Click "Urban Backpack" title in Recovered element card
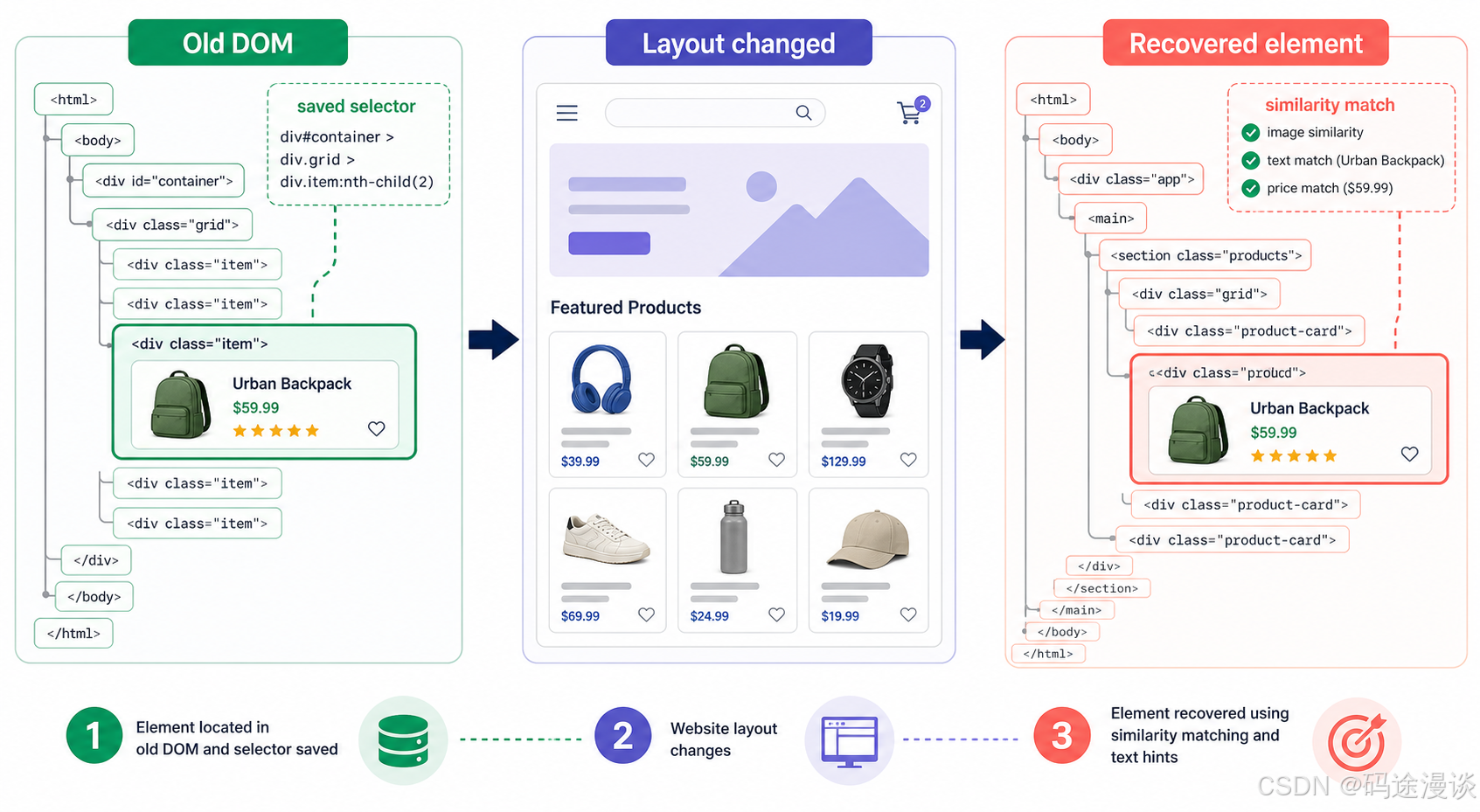This screenshot has height=812, width=1480. (1310, 408)
